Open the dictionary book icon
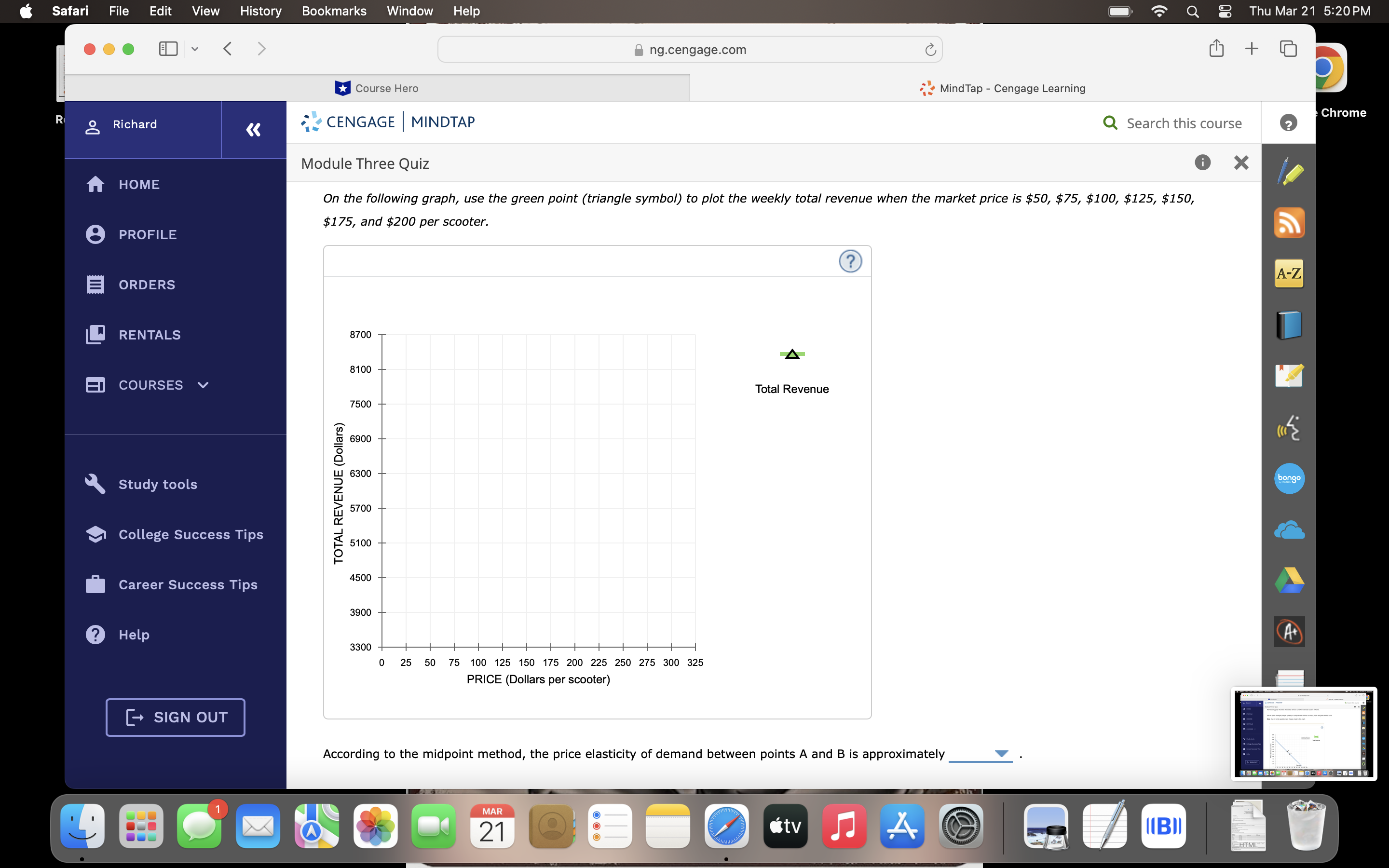Viewport: 1389px width, 868px height. click(1289, 325)
